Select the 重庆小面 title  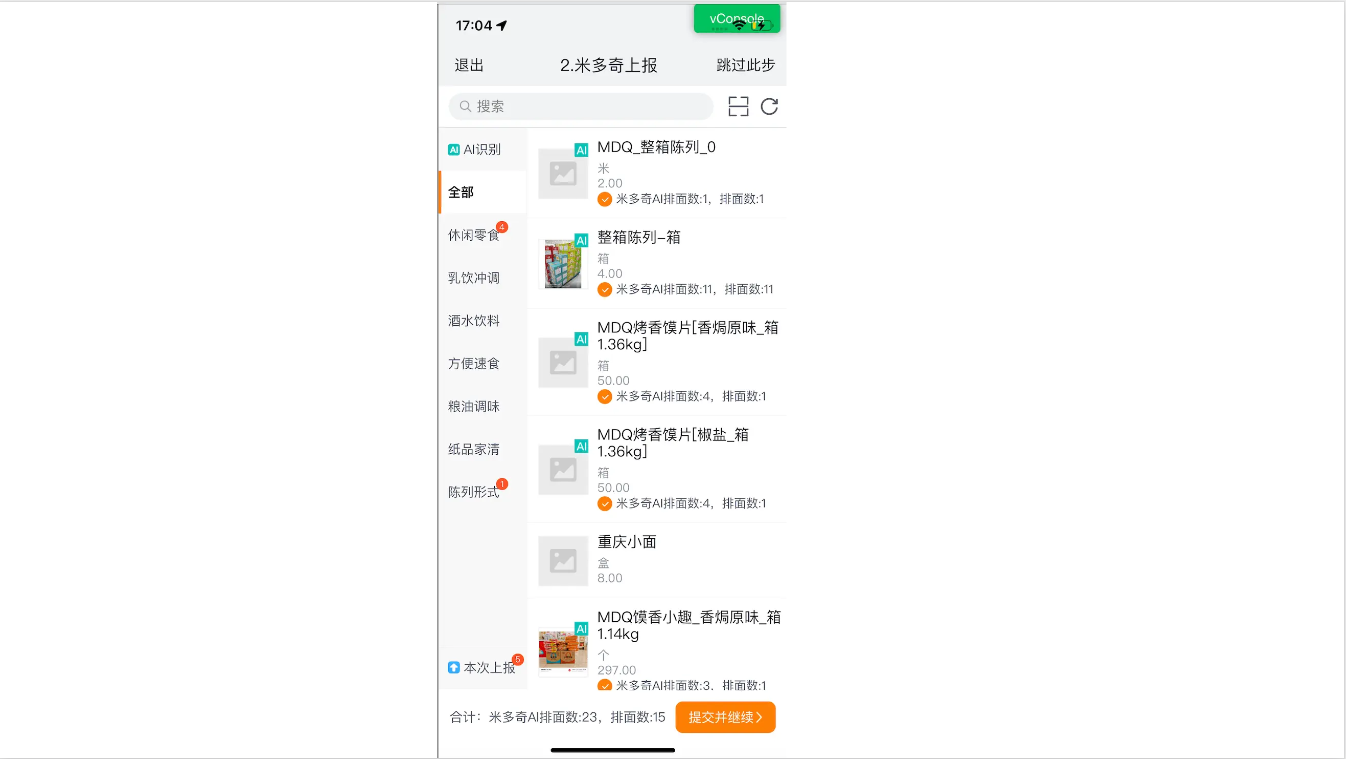click(627, 541)
